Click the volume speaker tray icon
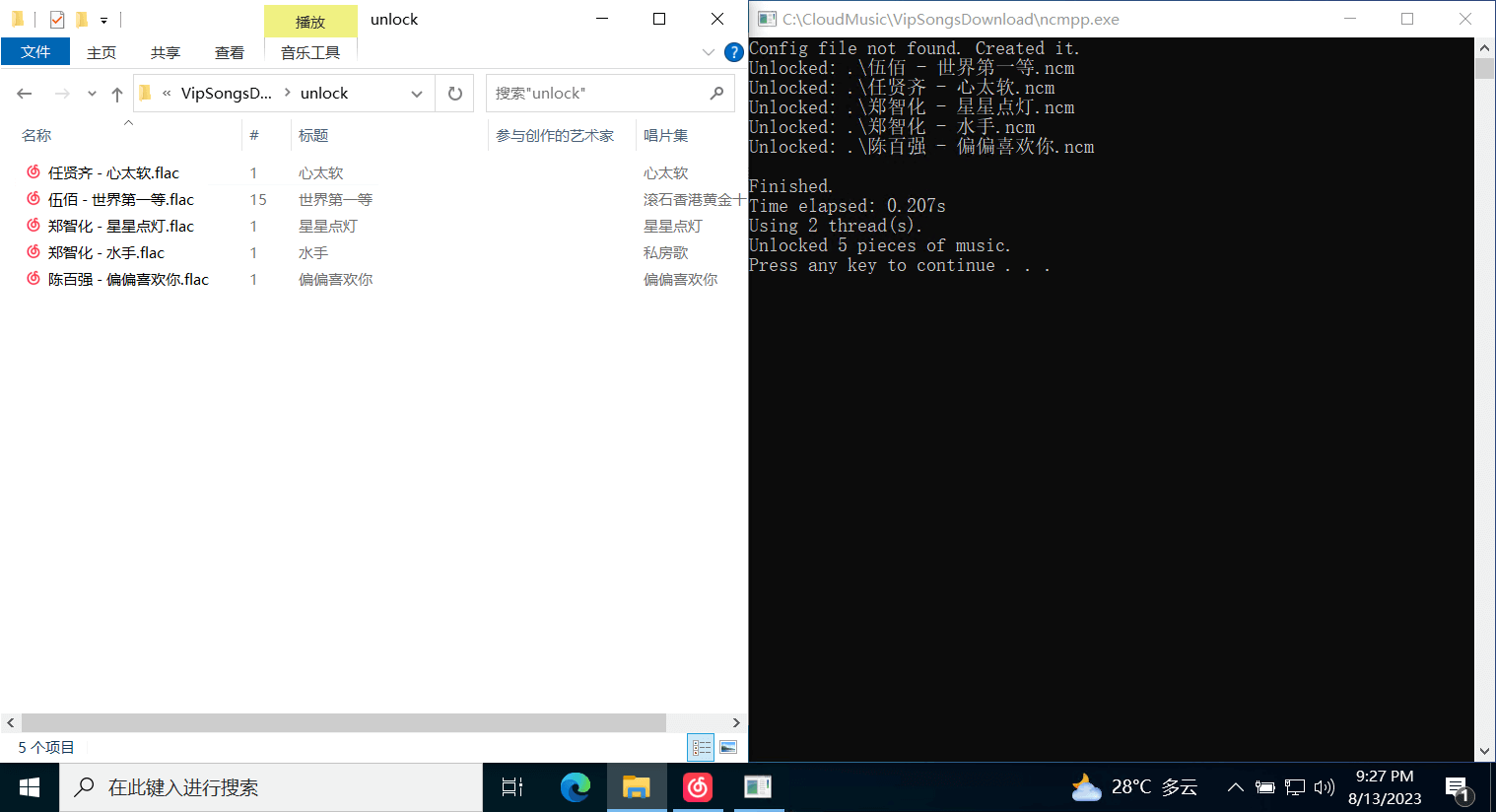This screenshot has height=812, width=1496. (1324, 787)
